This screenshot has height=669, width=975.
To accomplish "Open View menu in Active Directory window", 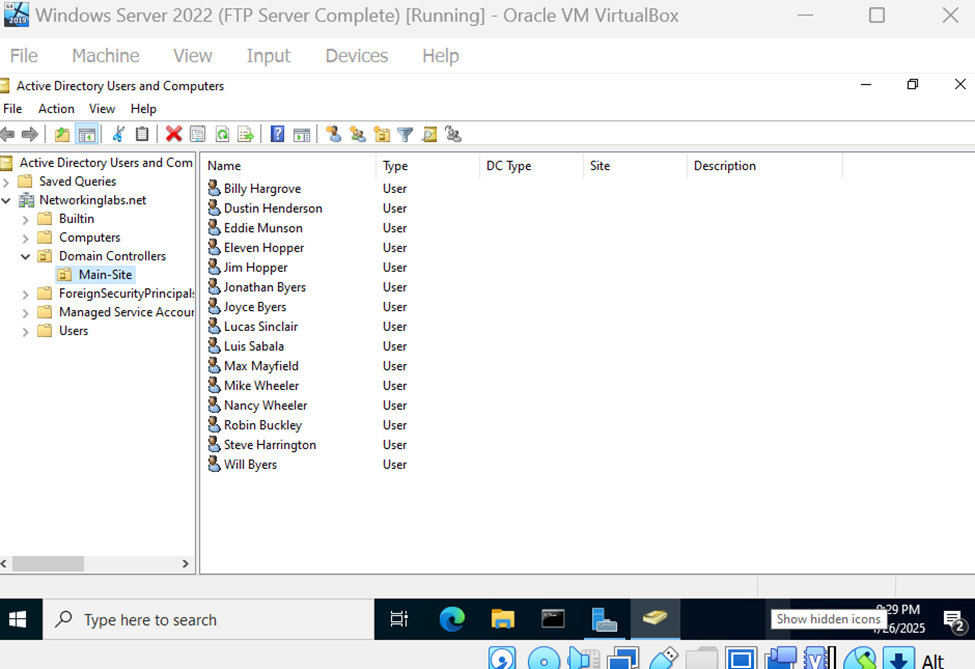I will coord(102,109).
